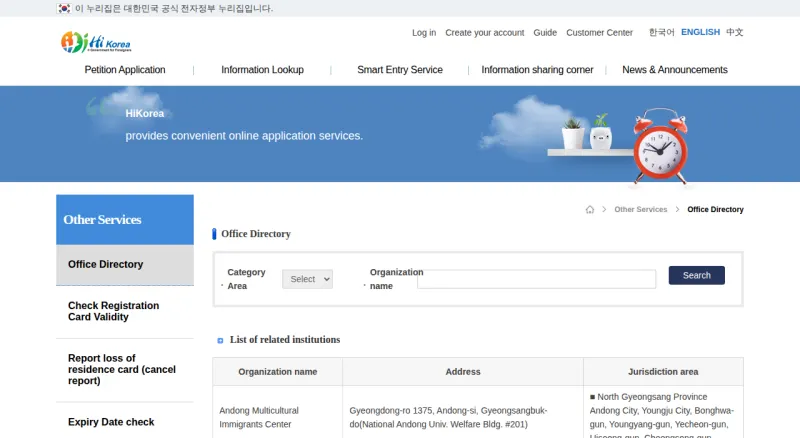Click the List of related institutions heading
This screenshot has width=800, height=438.
click(x=285, y=340)
